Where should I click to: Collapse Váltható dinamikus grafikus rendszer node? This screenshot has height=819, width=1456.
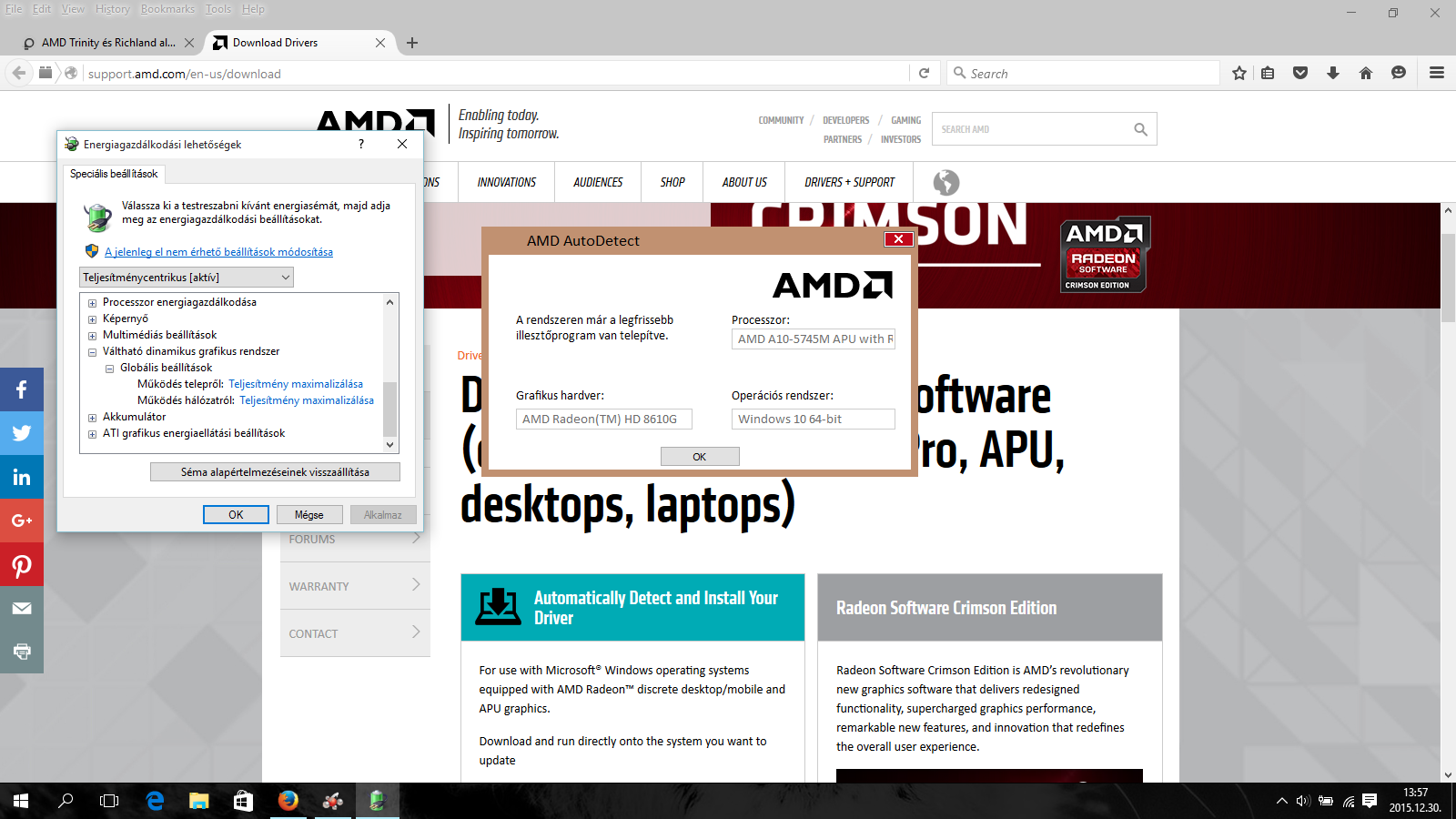click(x=92, y=352)
